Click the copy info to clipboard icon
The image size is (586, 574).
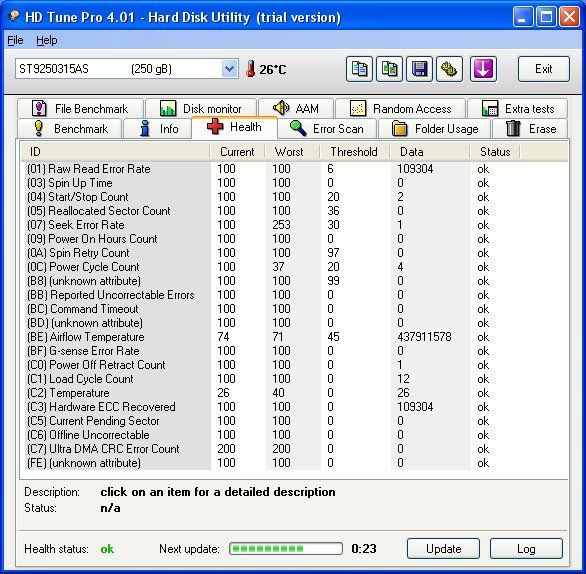click(x=359, y=69)
